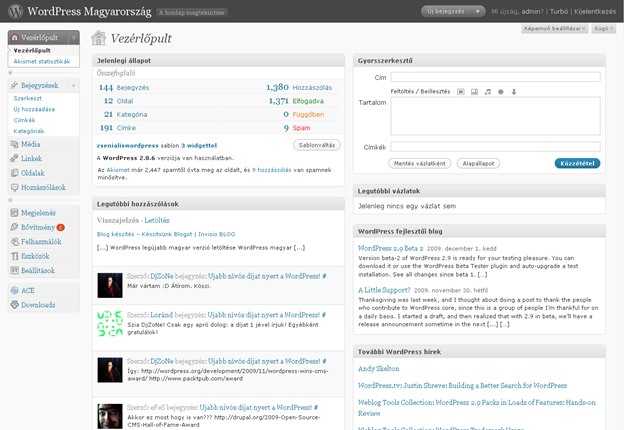This screenshot has height=430, width=624.
Task: Click the Linkek chain icon
Action: pos(14,158)
